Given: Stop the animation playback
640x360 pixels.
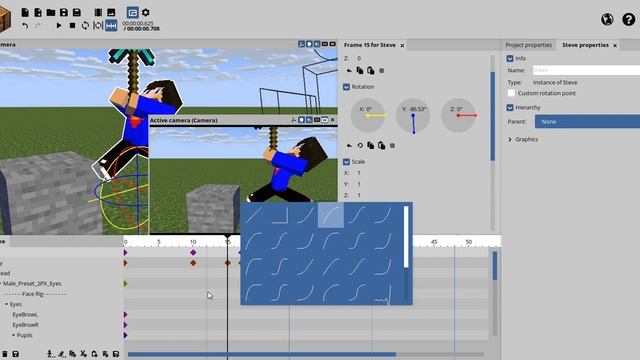Looking at the screenshot, I should 72,25.
